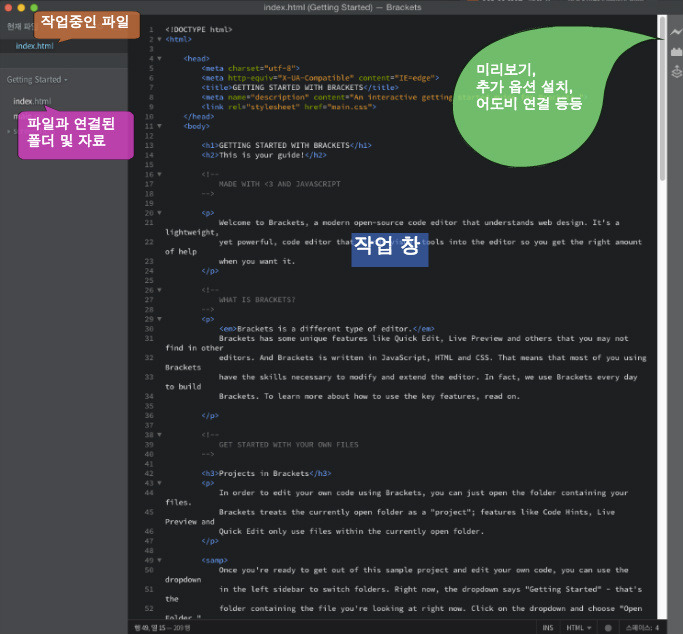Click the comment GET STARTED WITH YOUR OWN FILES
The width and height of the screenshot is (683, 634).
[x=289, y=445]
